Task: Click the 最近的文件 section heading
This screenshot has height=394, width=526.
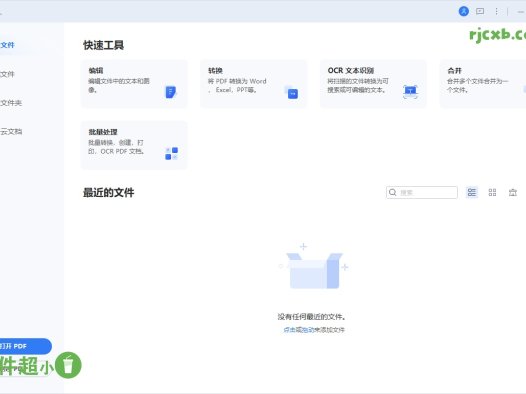Action: click(109, 192)
